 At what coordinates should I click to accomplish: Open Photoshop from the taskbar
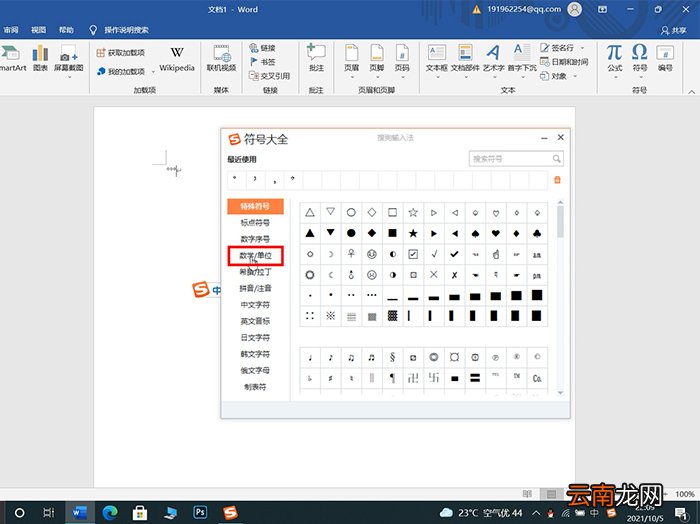[200, 512]
